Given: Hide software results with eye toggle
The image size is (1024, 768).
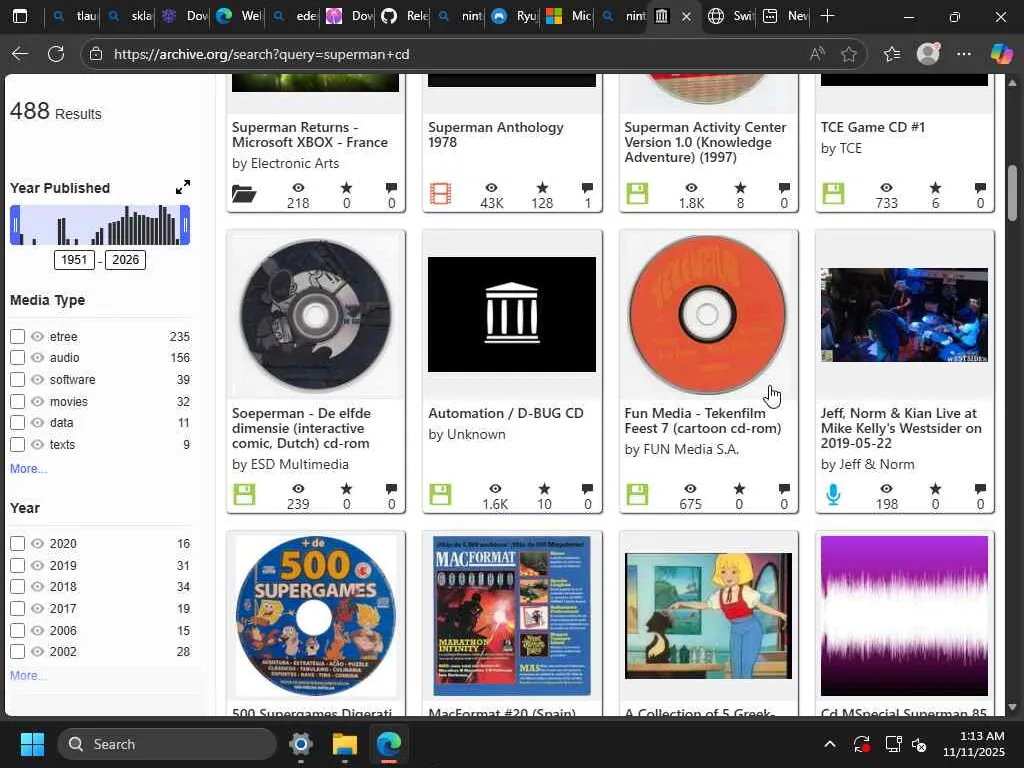Looking at the screenshot, I should (x=38, y=379).
